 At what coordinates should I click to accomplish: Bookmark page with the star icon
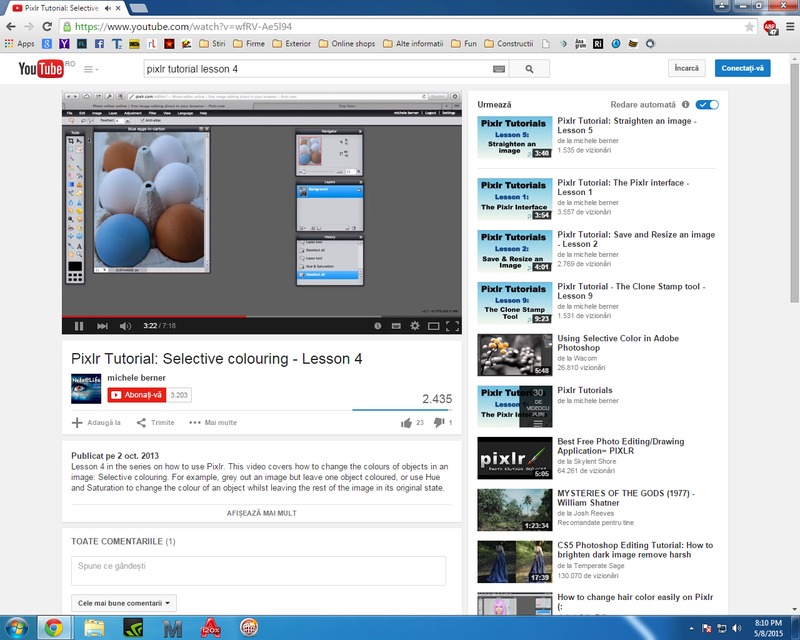[749, 27]
